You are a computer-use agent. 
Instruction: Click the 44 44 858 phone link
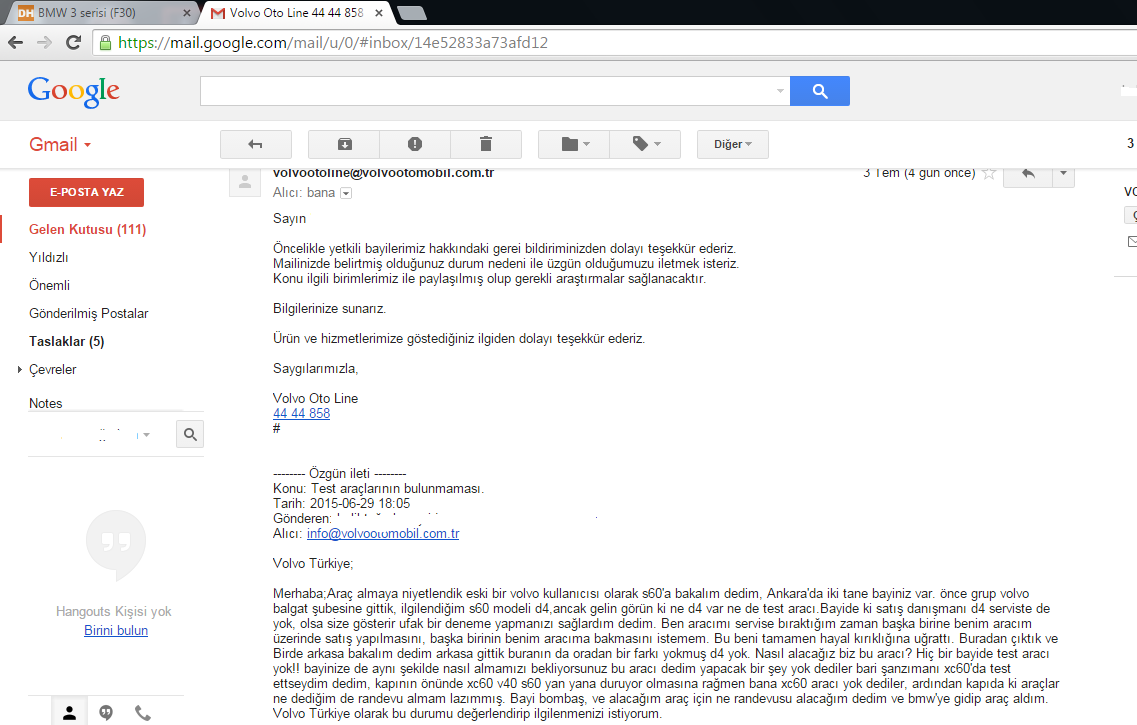[x=301, y=413]
